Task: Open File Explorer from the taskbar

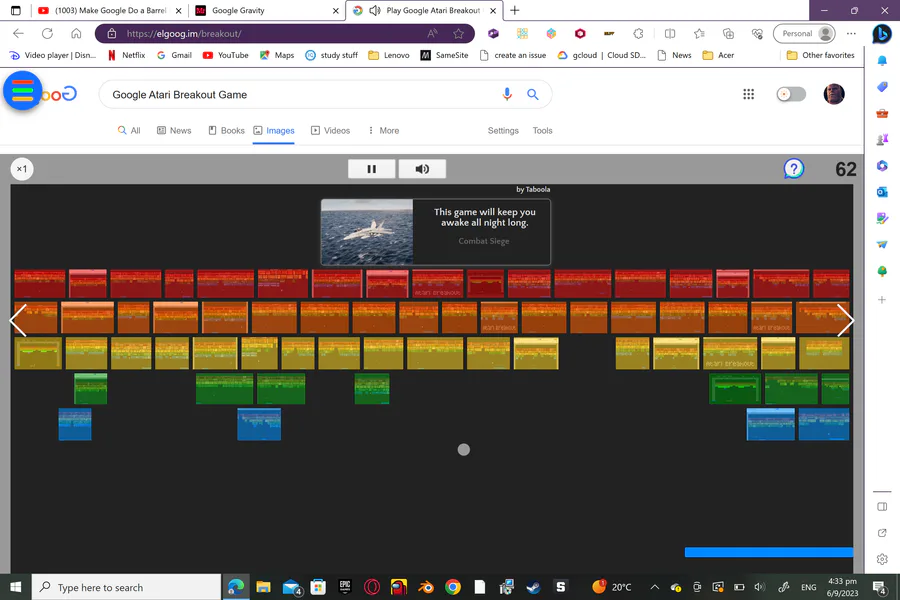Action: (x=263, y=587)
